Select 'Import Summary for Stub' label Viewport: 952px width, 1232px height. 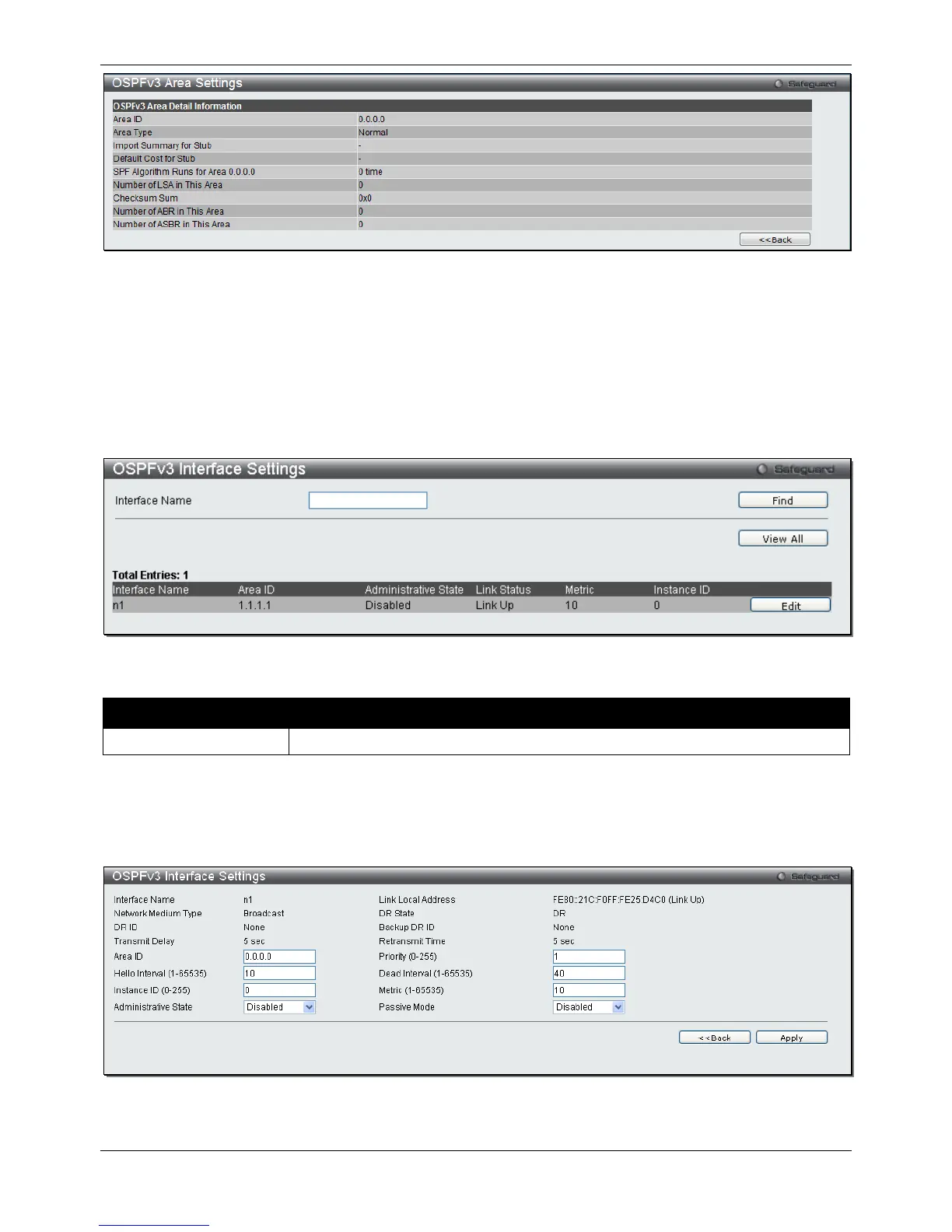click(x=162, y=145)
